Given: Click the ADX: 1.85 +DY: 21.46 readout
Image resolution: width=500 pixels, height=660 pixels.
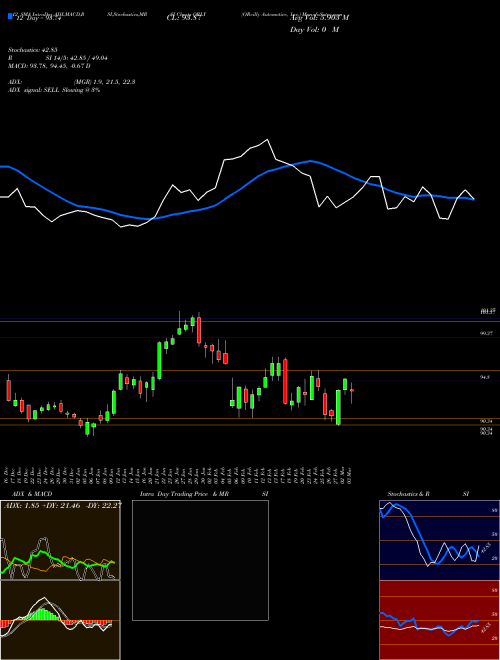Looking at the screenshot, I should tap(63, 505).
